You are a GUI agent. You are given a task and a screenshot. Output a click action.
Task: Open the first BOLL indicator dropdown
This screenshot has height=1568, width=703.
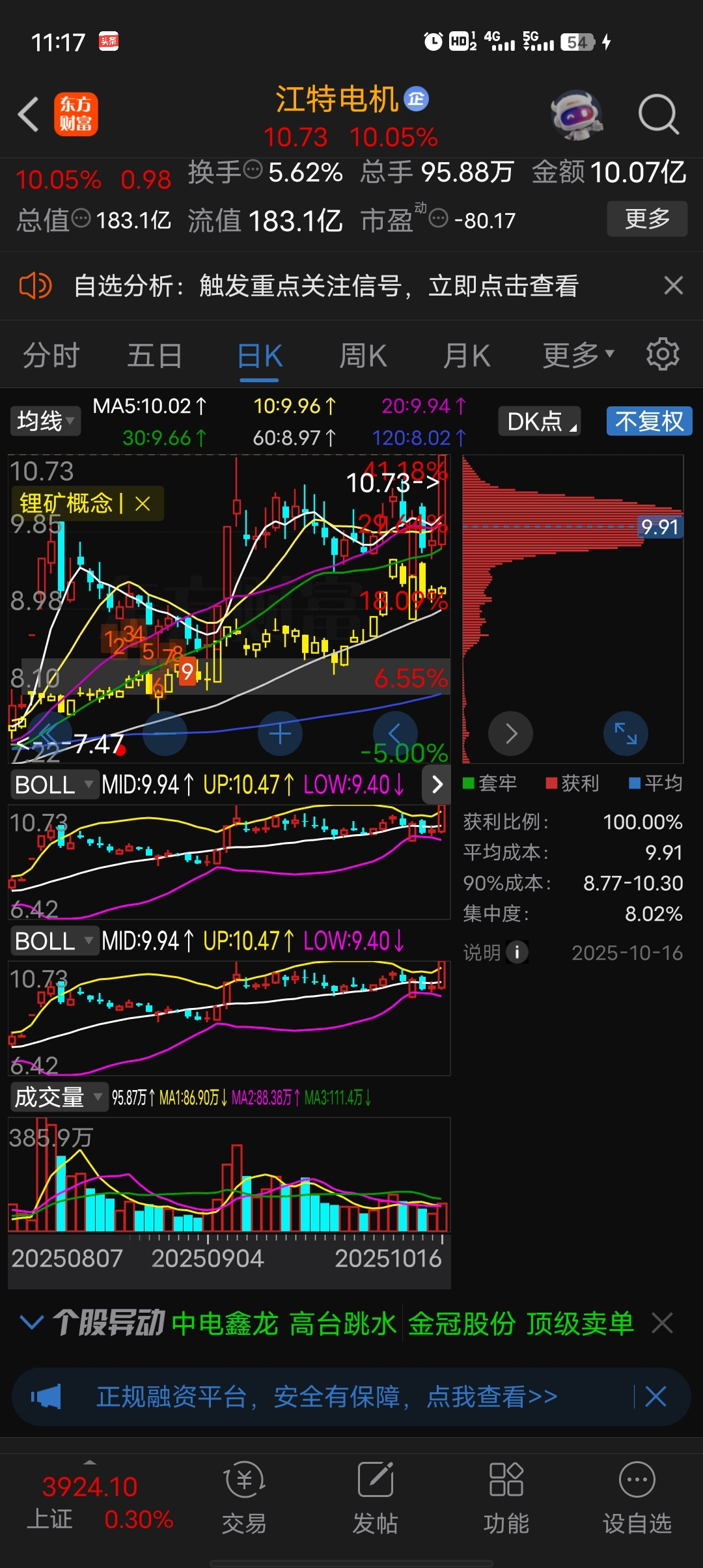pyautogui.click(x=54, y=785)
